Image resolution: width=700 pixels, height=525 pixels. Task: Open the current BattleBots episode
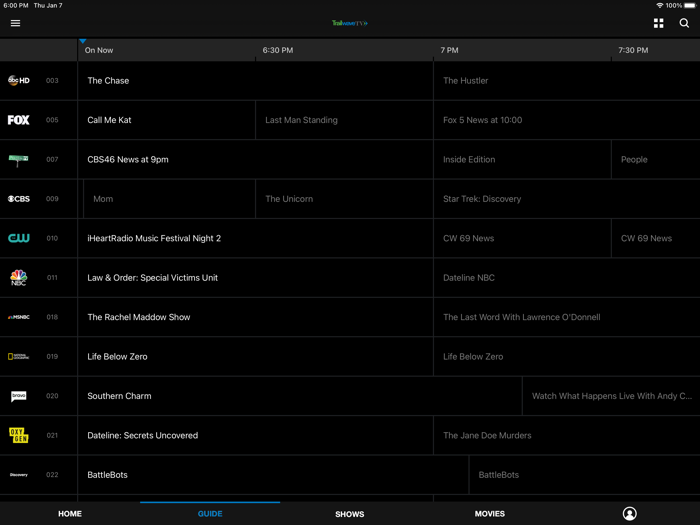(273, 475)
